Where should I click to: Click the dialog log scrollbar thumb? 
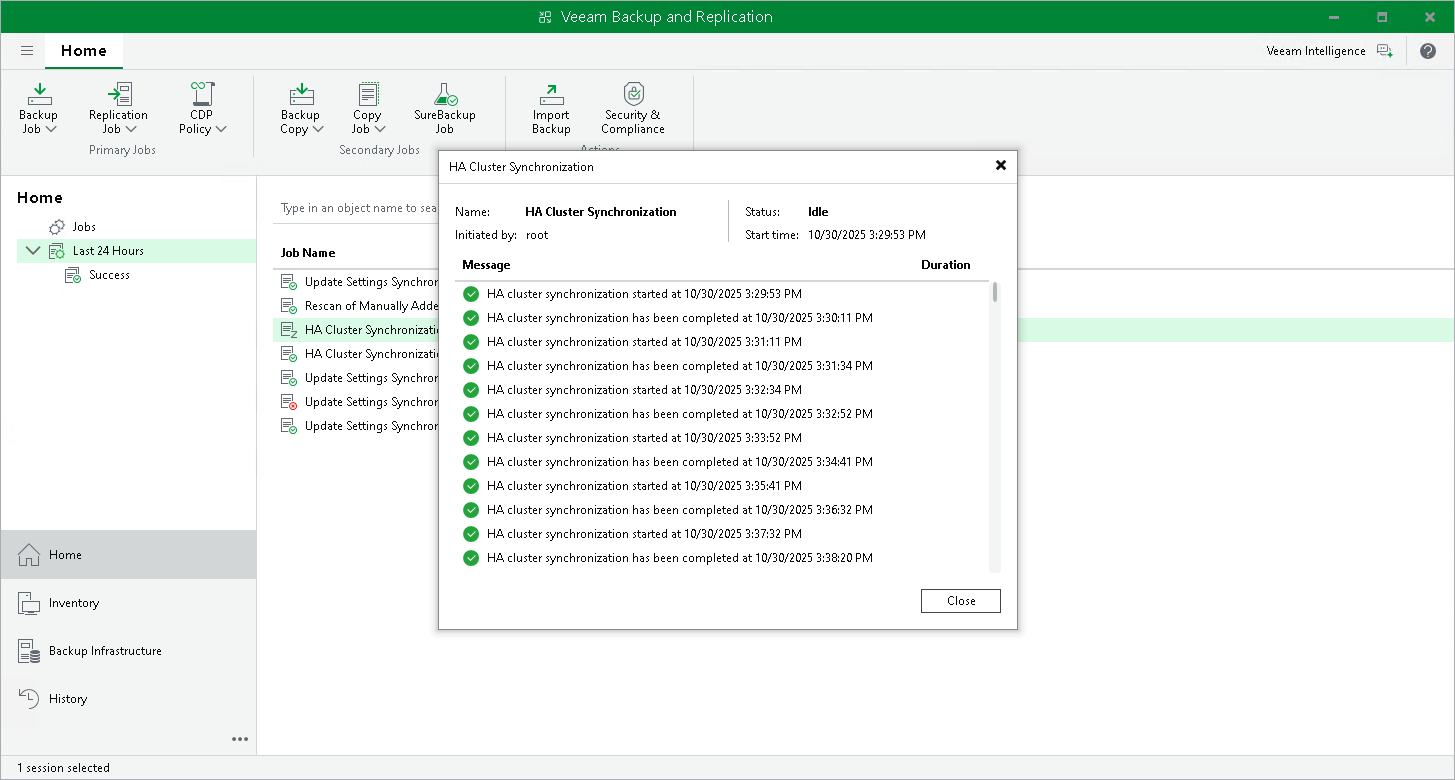995,292
